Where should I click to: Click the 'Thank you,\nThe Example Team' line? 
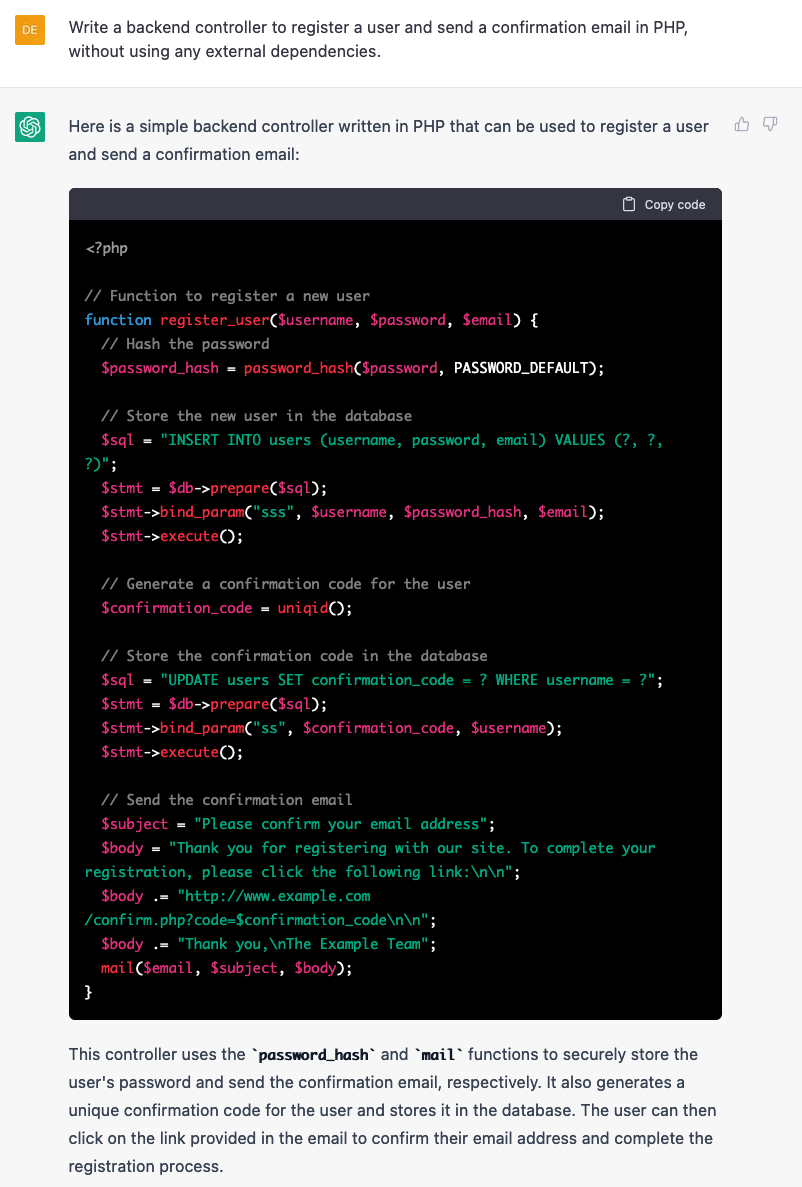(269, 944)
